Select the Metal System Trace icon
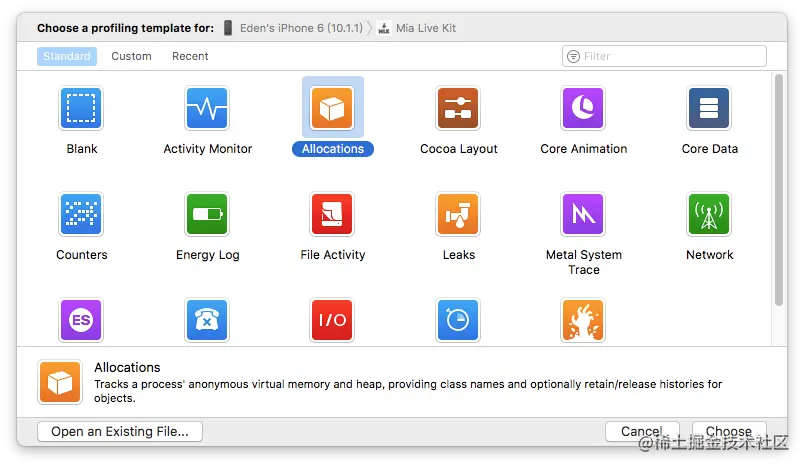The image size is (804, 467). click(x=584, y=214)
